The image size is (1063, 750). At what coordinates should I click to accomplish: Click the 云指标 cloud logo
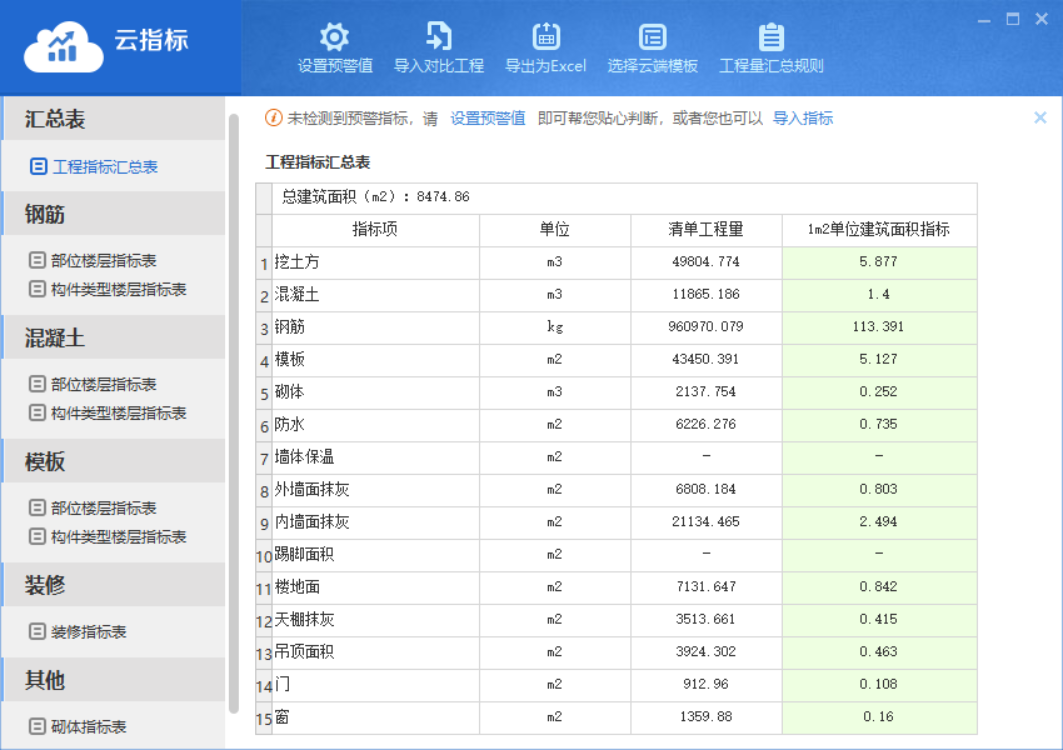click(63, 46)
